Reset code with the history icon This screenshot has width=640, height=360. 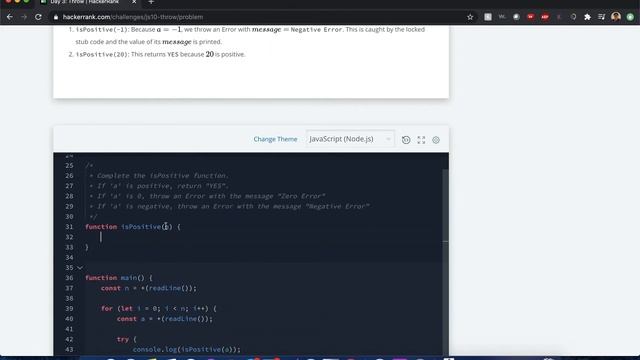pos(406,140)
